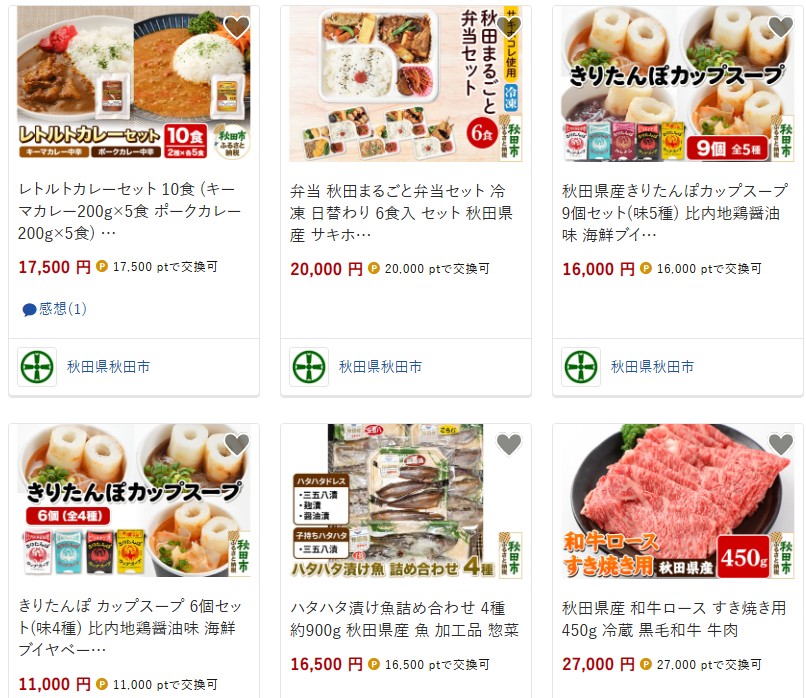Open the 感想(1) review link
Image resolution: width=806 pixels, height=698 pixels.
[54, 309]
